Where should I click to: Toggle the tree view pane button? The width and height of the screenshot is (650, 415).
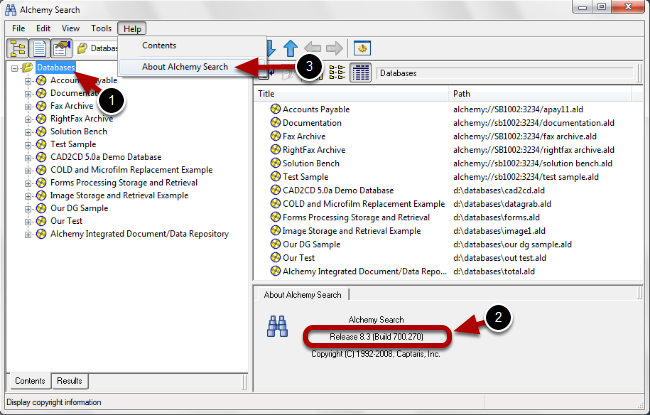[17, 49]
